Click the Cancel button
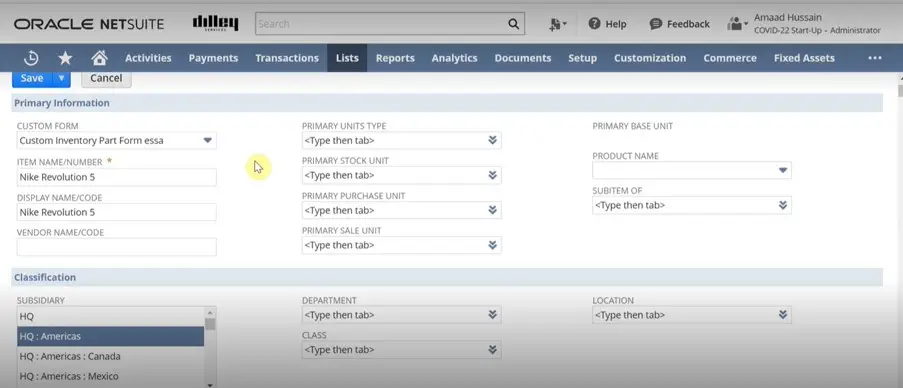This screenshot has height=388, width=903. point(106,78)
